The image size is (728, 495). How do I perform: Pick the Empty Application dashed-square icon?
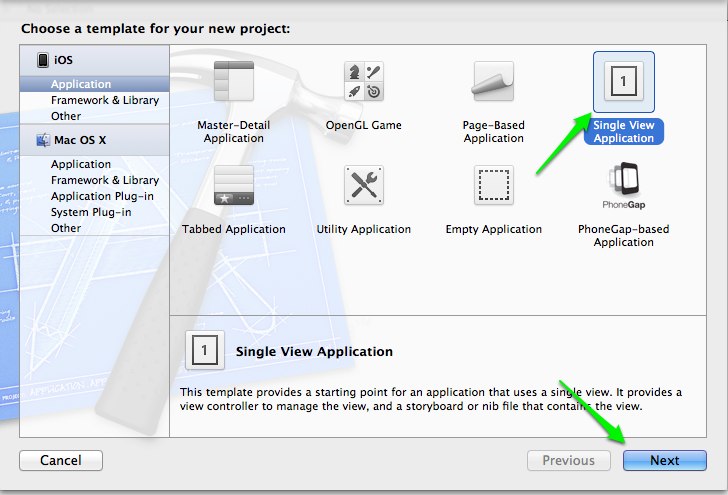pyautogui.click(x=494, y=185)
